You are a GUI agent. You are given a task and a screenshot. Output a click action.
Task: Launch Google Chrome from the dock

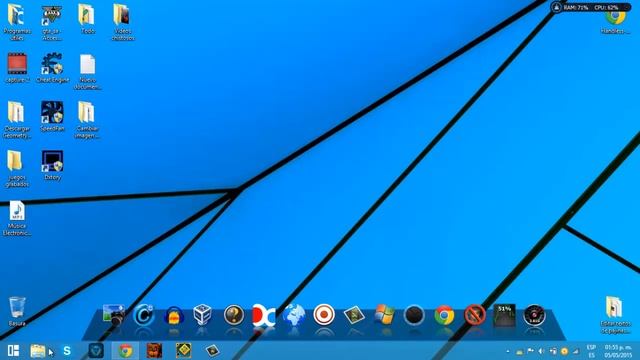[x=444, y=315]
